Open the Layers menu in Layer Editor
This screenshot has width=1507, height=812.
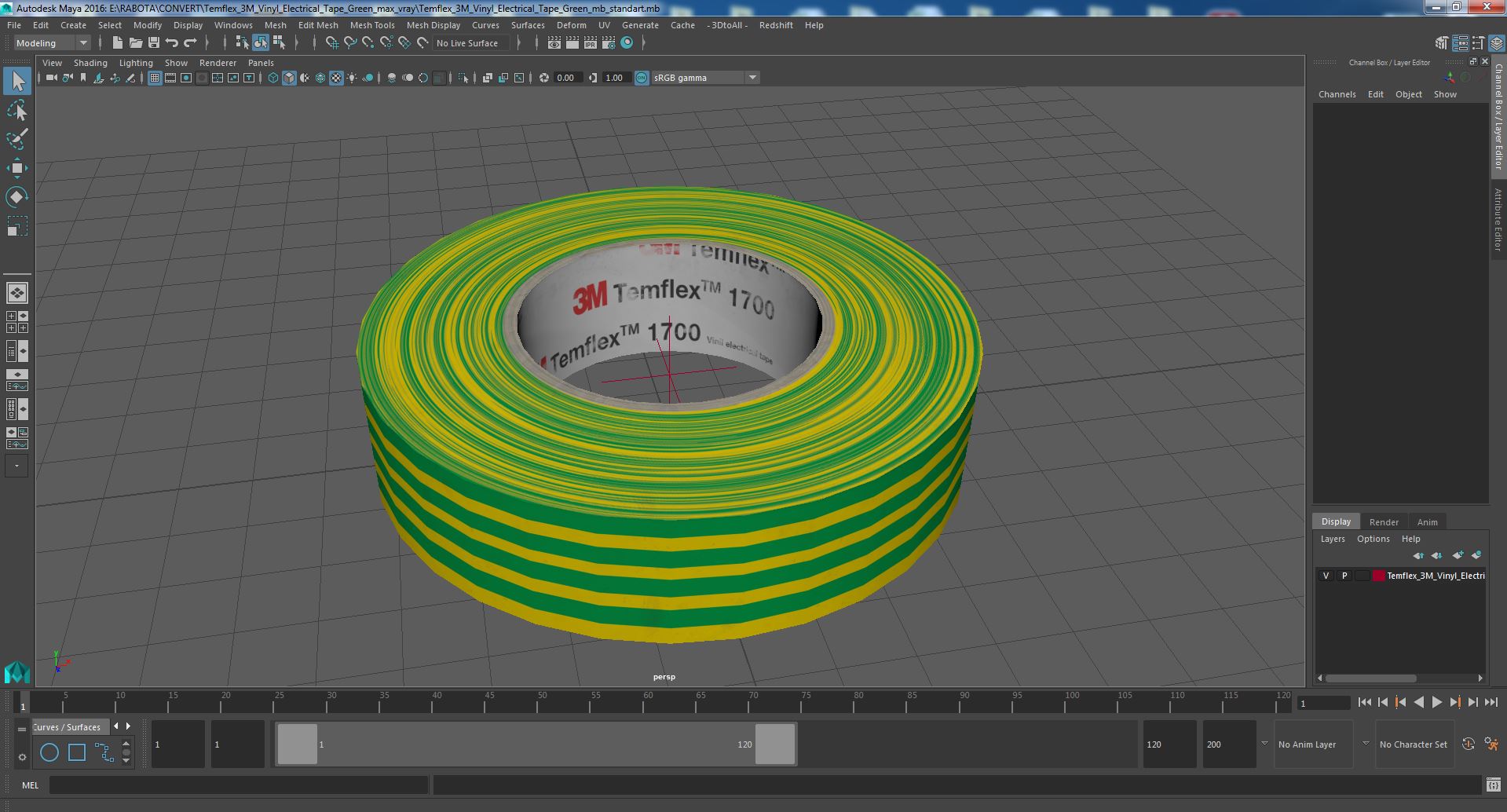pyautogui.click(x=1333, y=539)
